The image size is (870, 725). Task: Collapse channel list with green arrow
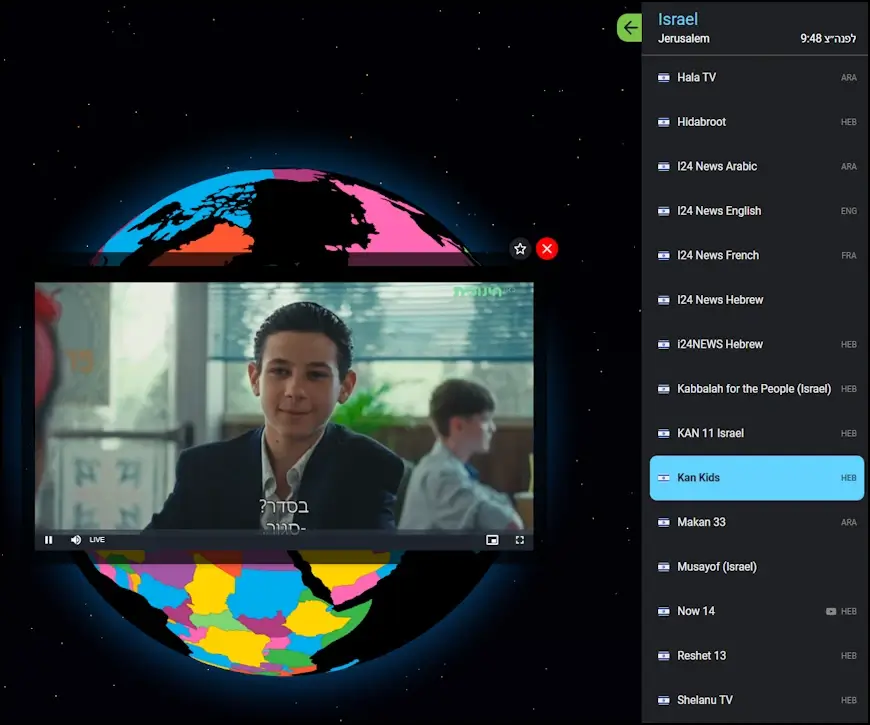629,27
